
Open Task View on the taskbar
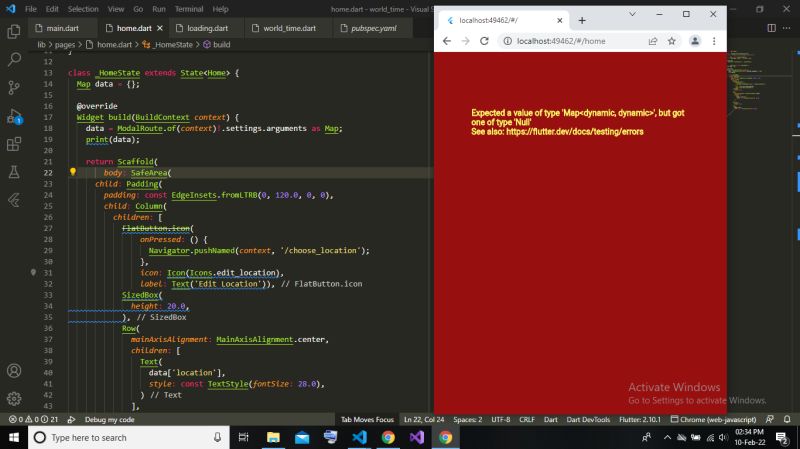click(243, 437)
